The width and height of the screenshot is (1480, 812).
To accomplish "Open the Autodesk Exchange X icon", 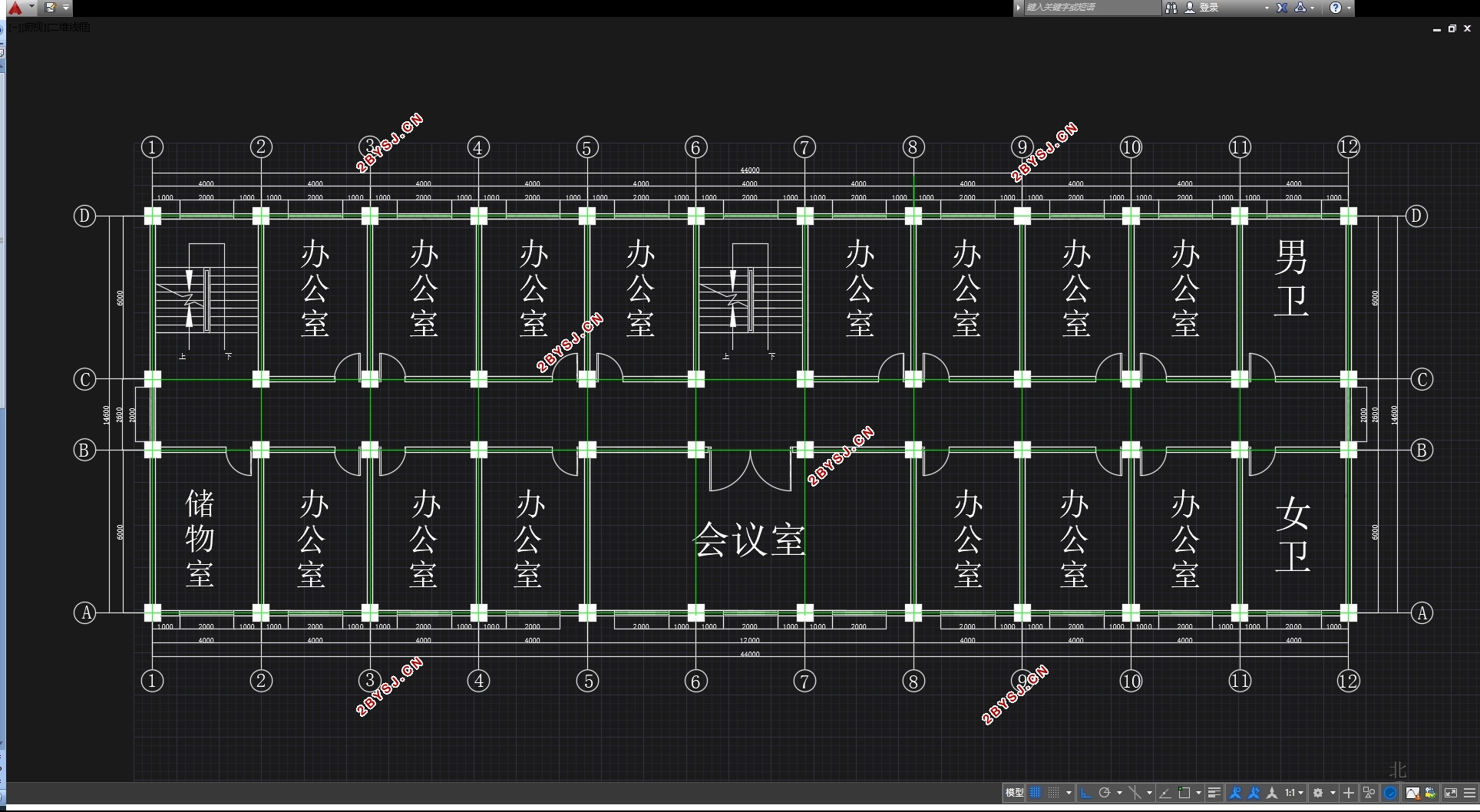I will click(1282, 8).
